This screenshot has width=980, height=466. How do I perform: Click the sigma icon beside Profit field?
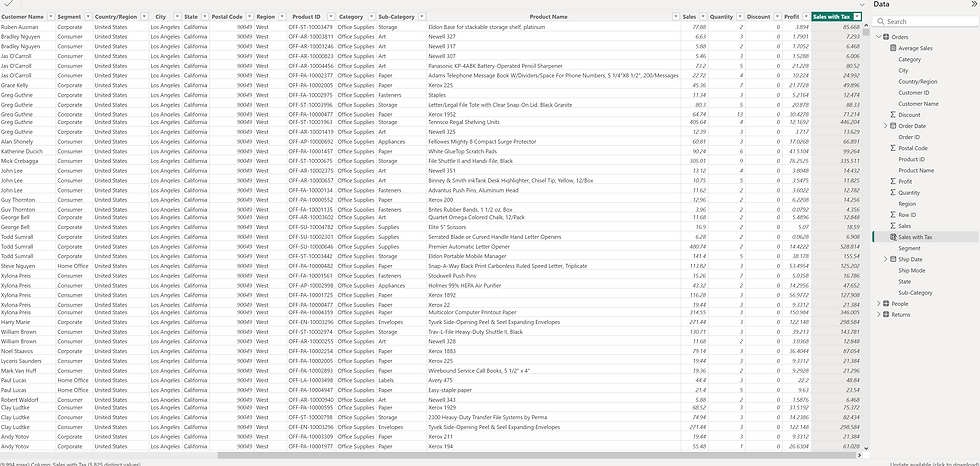tap(893, 182)
